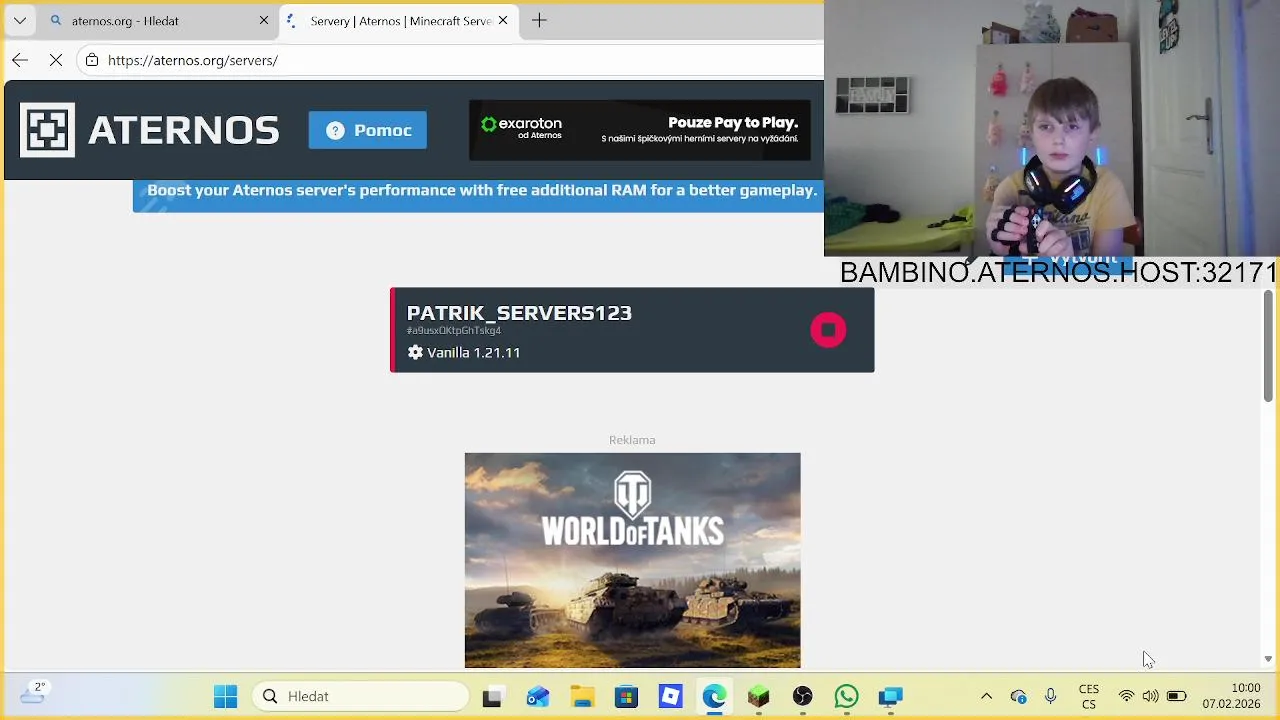The height and width of the screenshot is (720, 1280).
Task: Open the exaroton Pay to Play banner
Action: 640,130
